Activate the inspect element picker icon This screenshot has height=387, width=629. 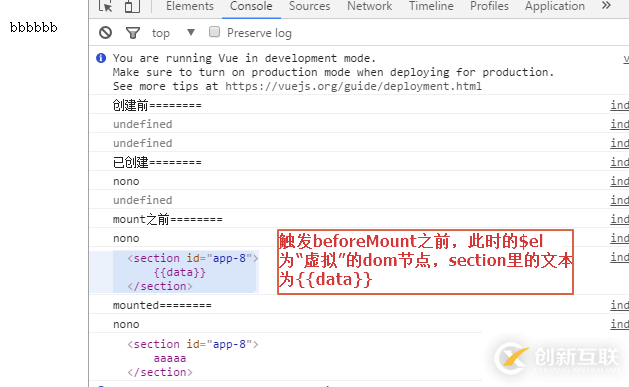pyautogui.click(x=106, y=6)
